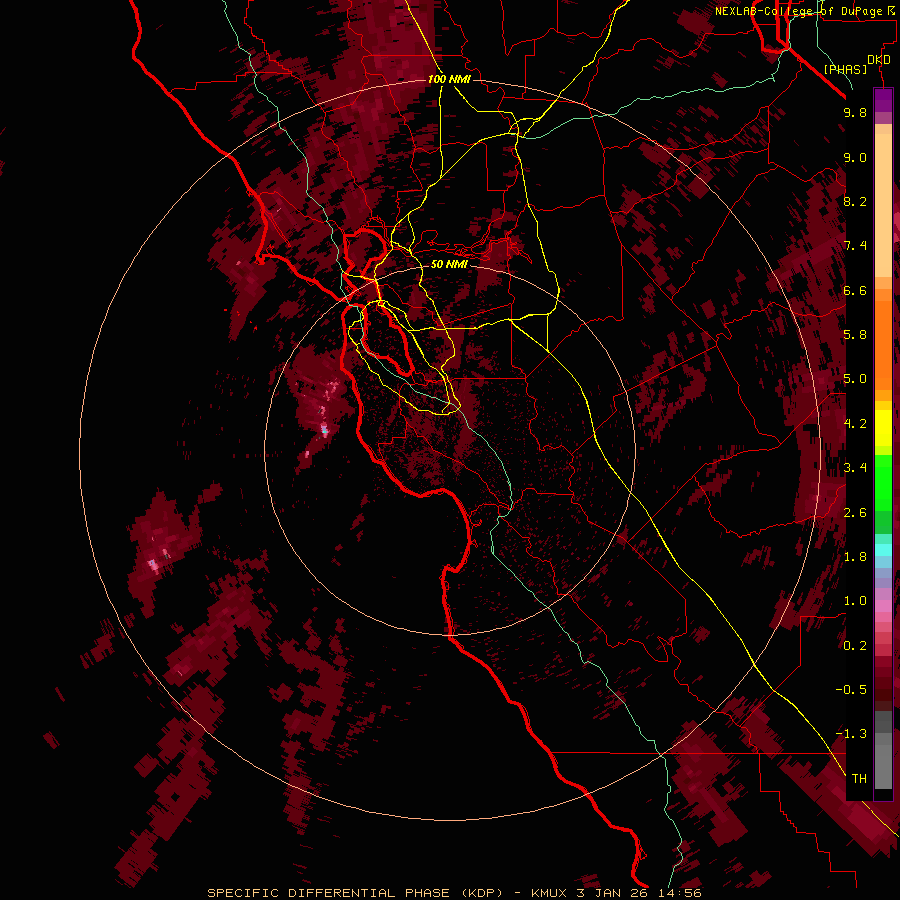This screenshot has width=900, height=900.
Task: Click the -1.3 value on the color scale
Action: point(851,734)
